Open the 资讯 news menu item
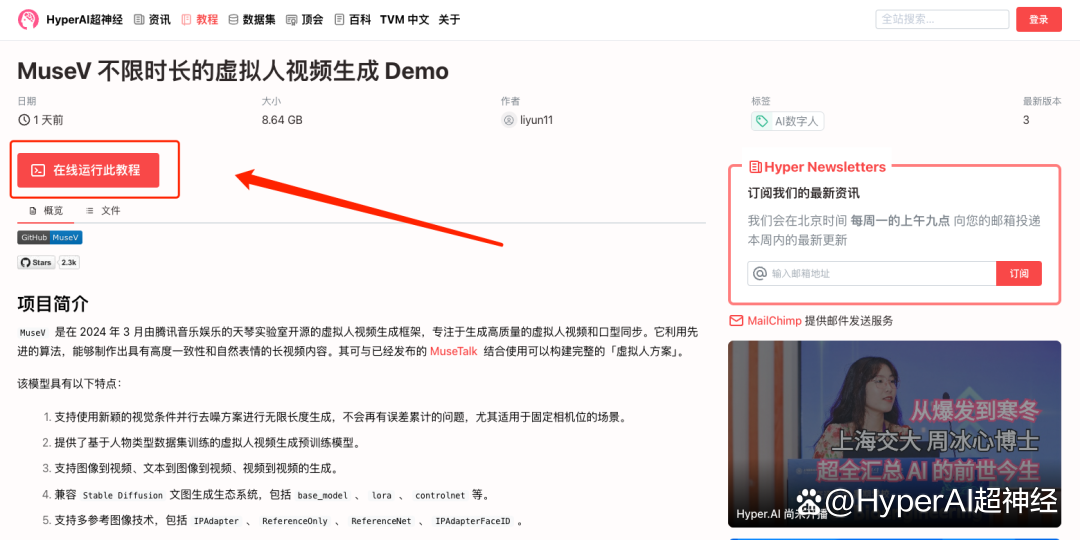The height and width of the screenshot is (540, 1080). pyautogui.click(x=152, y=19)
